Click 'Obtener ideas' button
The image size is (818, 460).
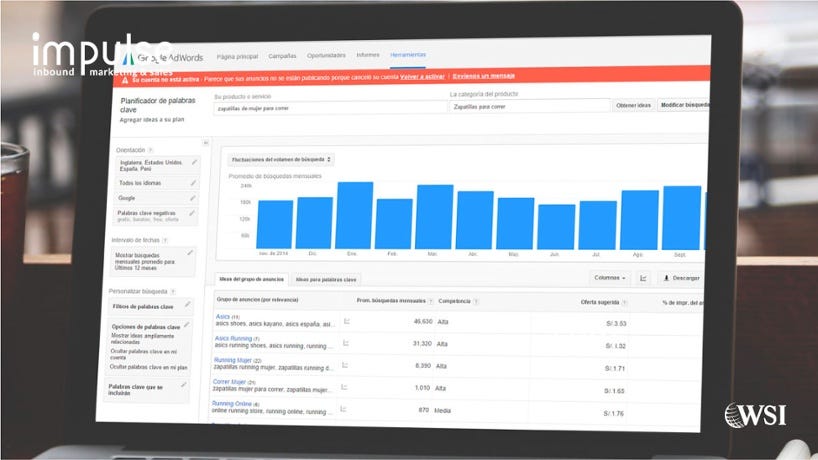633,105
